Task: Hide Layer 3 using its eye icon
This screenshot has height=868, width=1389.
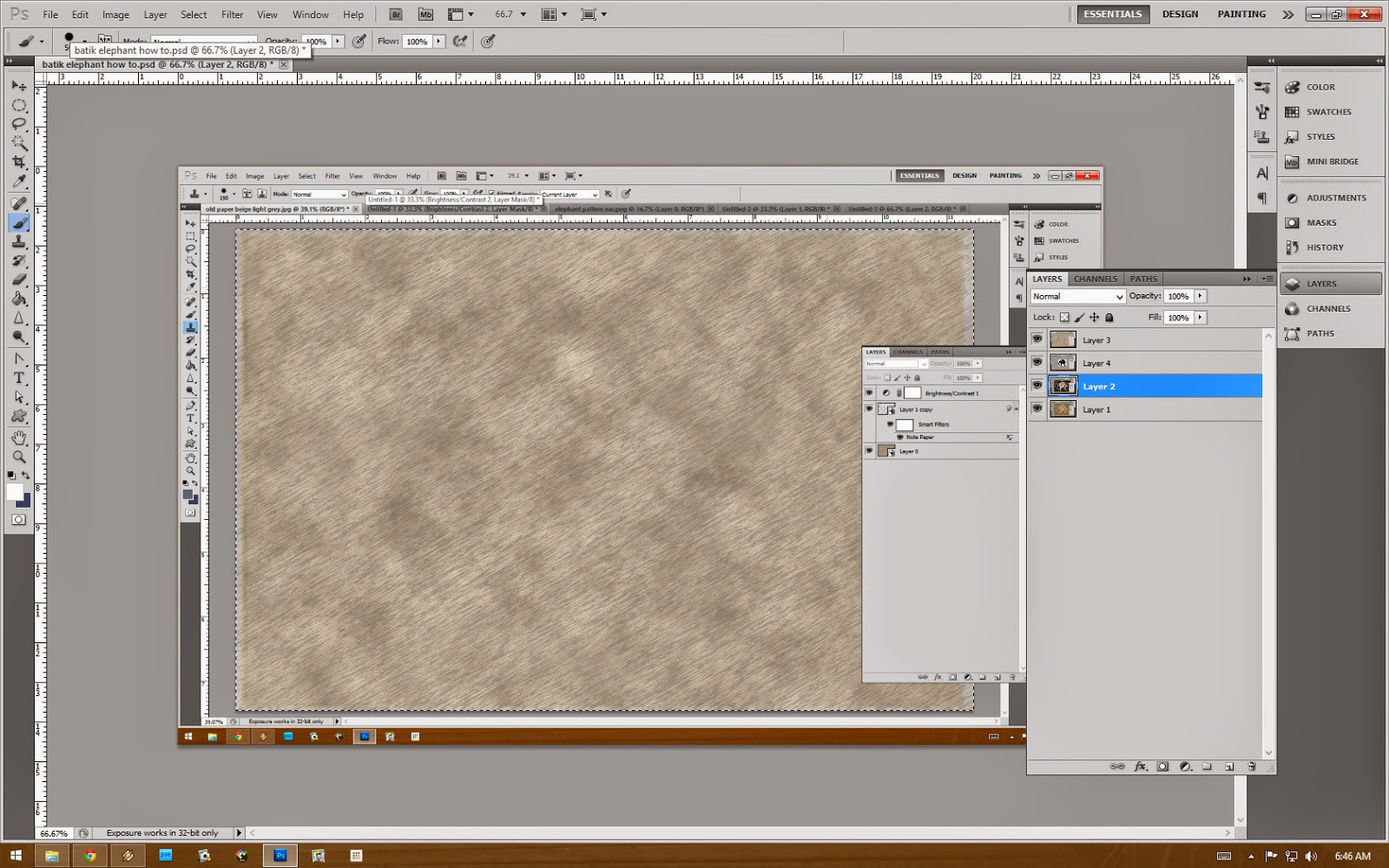Action: 1037,339
